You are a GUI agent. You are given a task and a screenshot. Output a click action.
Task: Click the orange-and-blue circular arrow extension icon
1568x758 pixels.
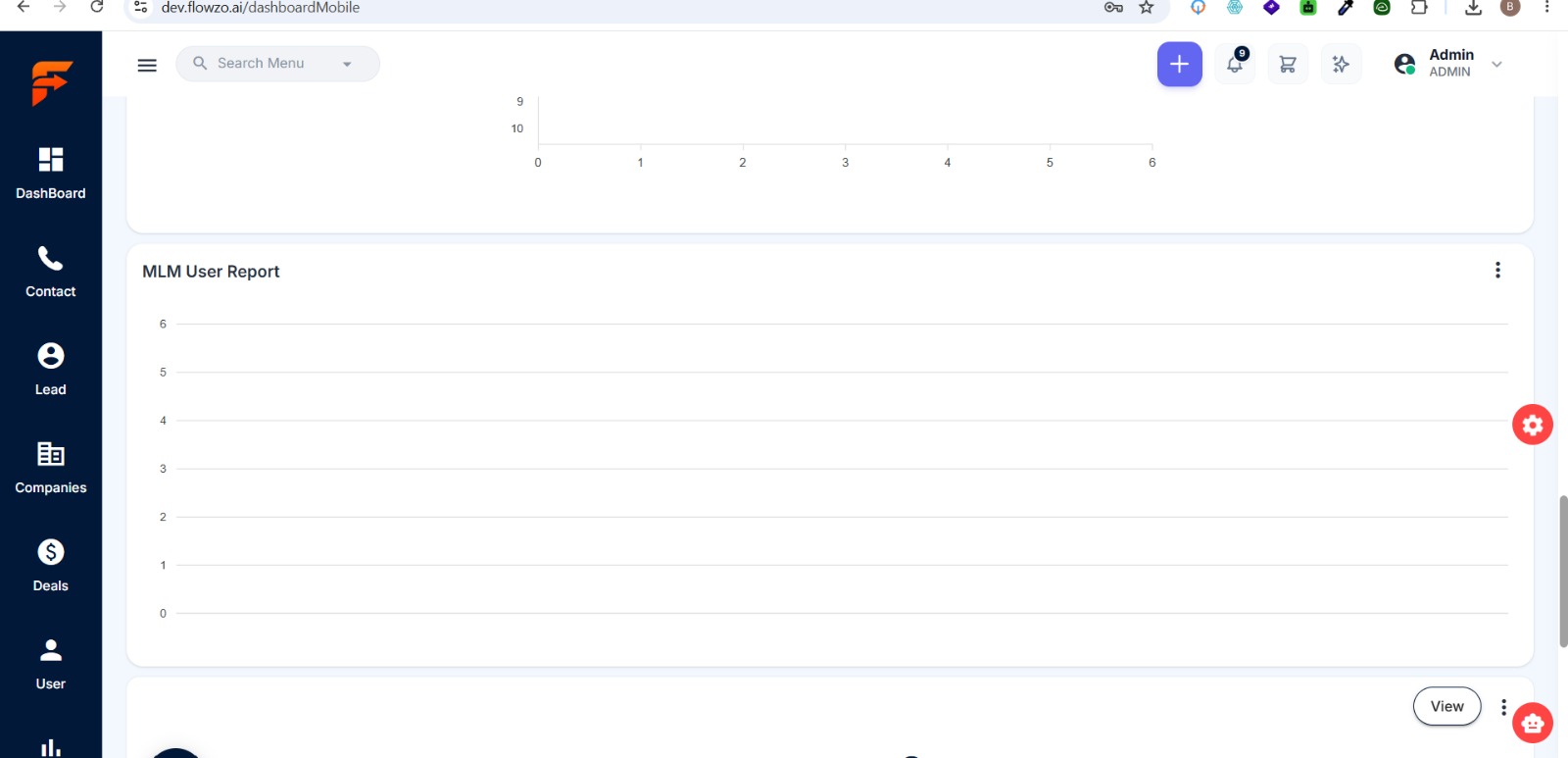(x=1198, y=8)
